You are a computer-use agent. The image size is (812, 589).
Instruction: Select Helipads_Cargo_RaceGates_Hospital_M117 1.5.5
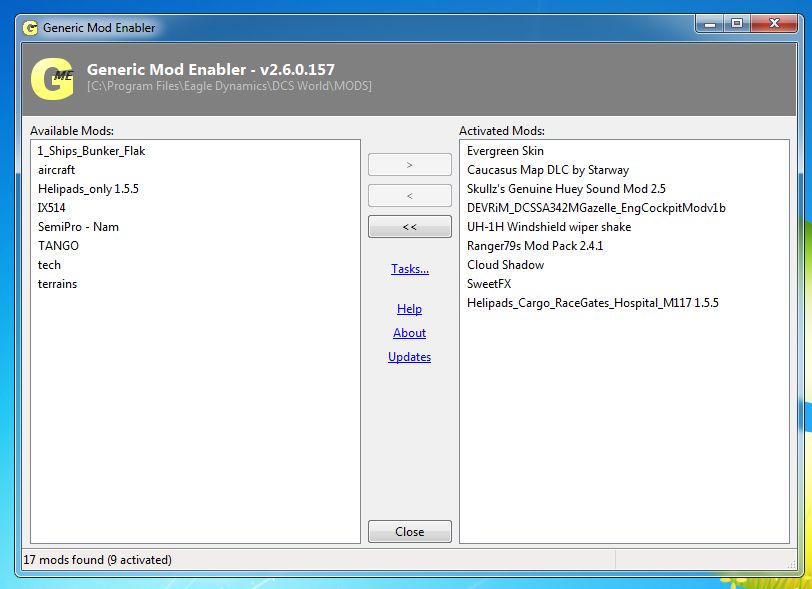592,303
